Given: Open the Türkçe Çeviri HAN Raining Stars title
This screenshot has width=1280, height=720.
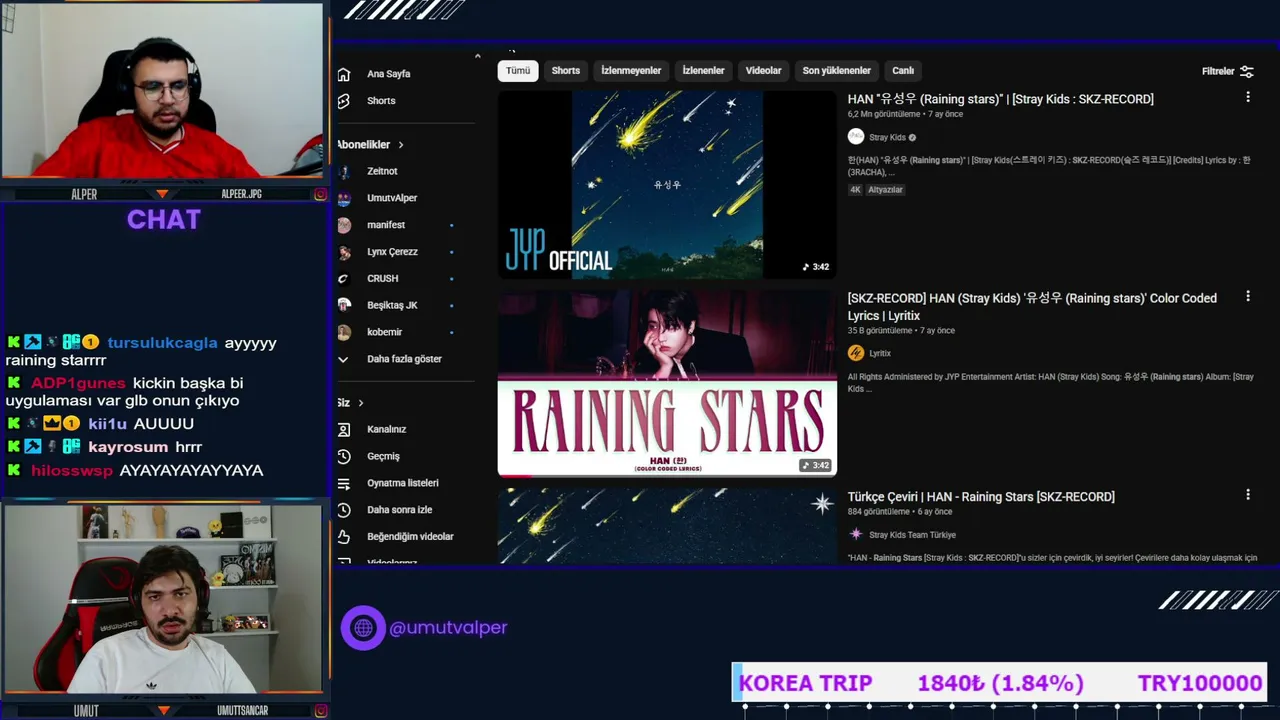Looking at the screenshot, I should pyautogui.click(x=981, y=497).
